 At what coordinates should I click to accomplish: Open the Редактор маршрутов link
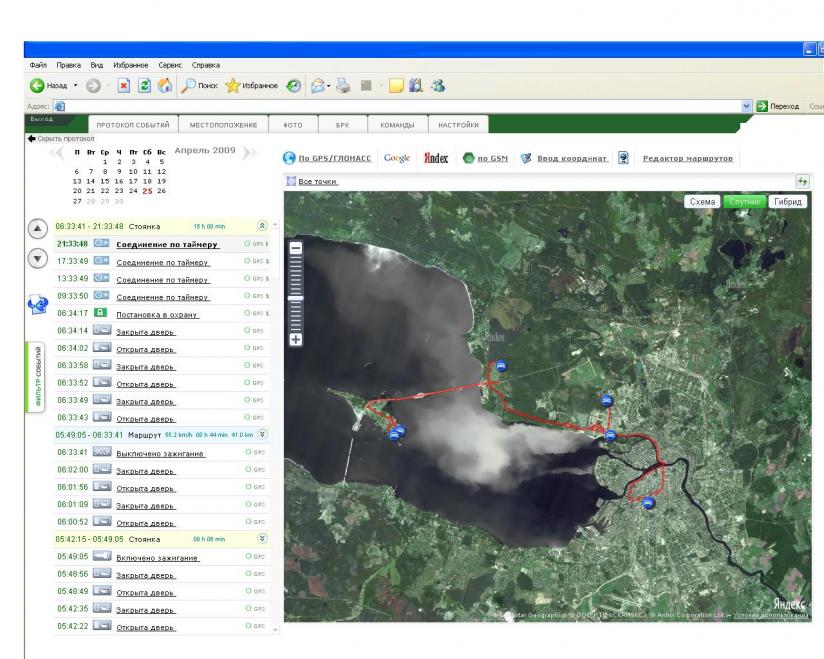[688, 159]
